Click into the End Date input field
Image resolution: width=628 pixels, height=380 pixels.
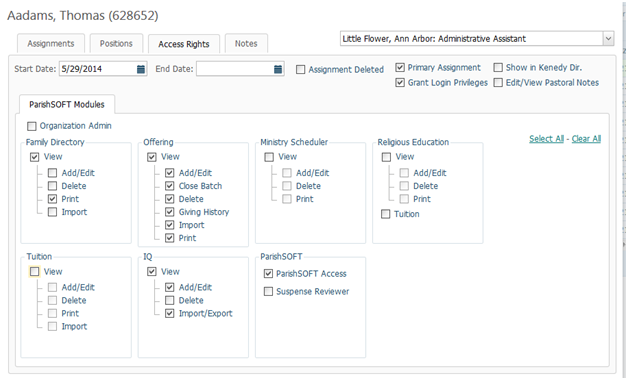click(x=235, y=69)
